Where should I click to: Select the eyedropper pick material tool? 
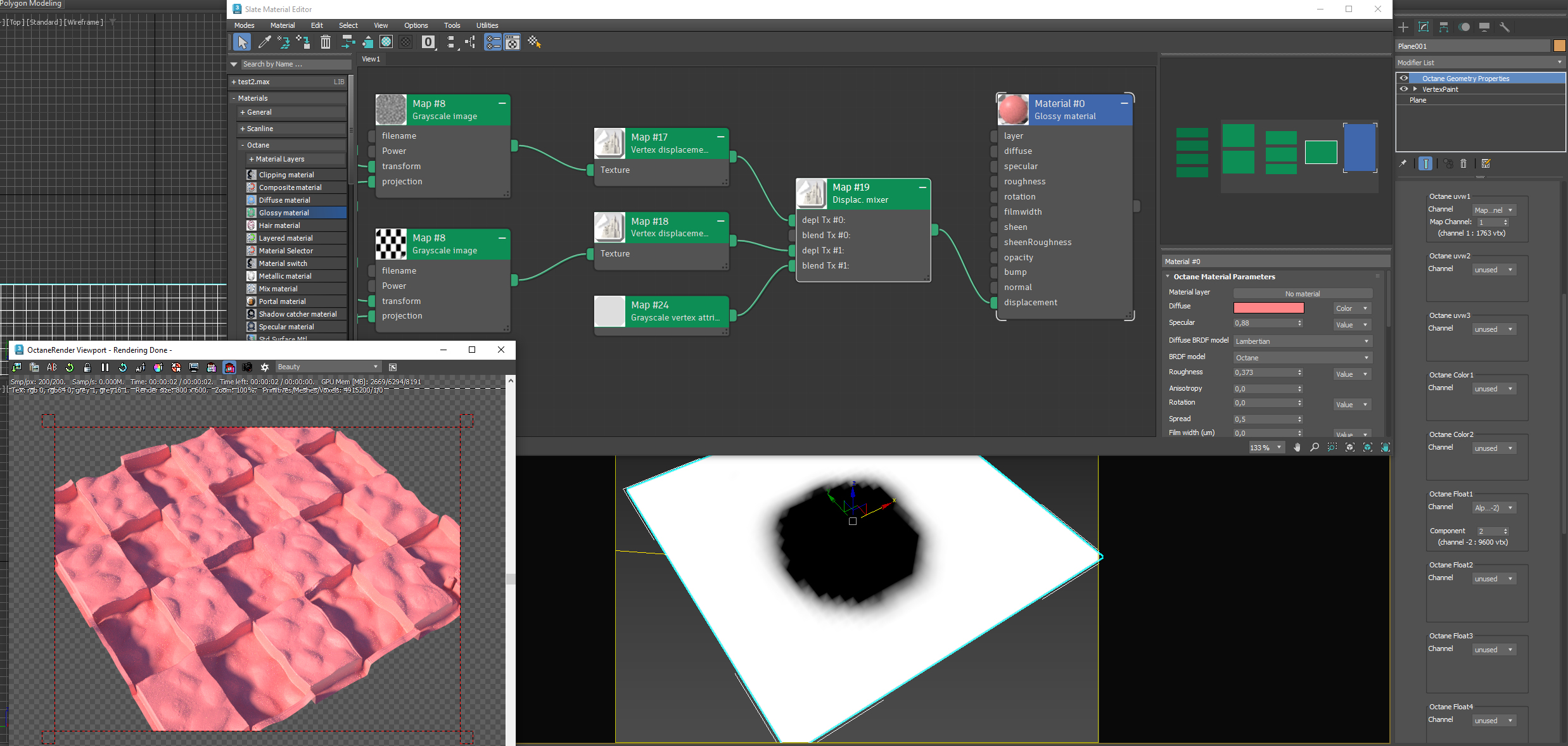[264, 42]
